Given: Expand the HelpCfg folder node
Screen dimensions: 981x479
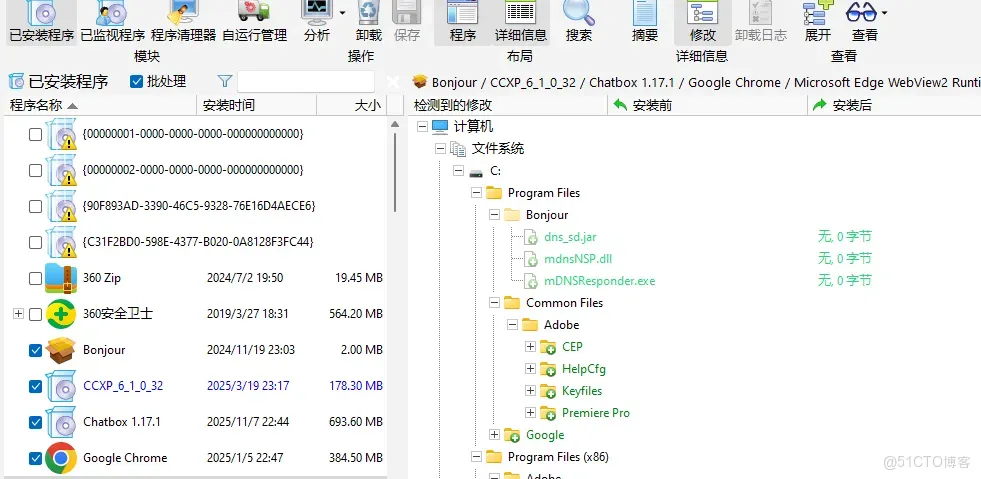Looking at the screenshot, I should 531,368.
